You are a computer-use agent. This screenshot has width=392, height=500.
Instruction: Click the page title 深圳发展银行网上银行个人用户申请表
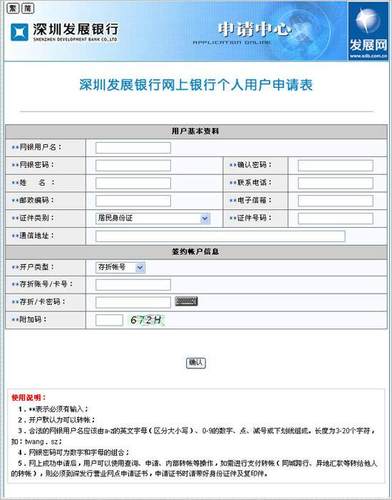pos(196,85)
